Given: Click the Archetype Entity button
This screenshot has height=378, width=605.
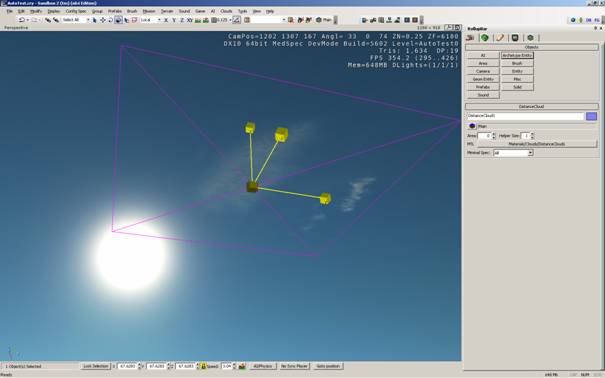Looking at the screenshot, I should pyautogui.click(x=517, y=56).
